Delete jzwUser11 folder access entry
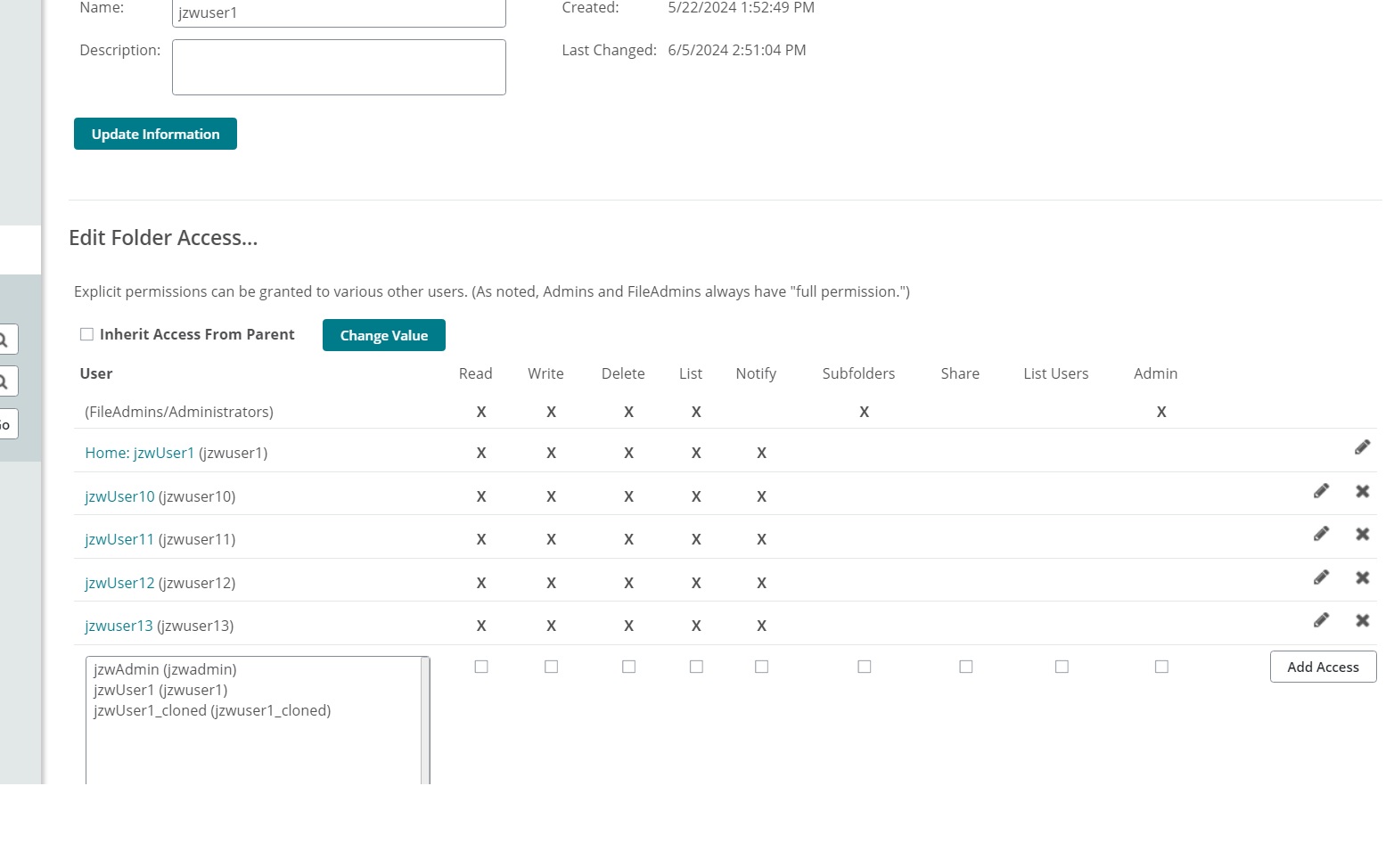Image resolution: width=1394 pixels, height=868 pixels. [x=1362, y=534]
